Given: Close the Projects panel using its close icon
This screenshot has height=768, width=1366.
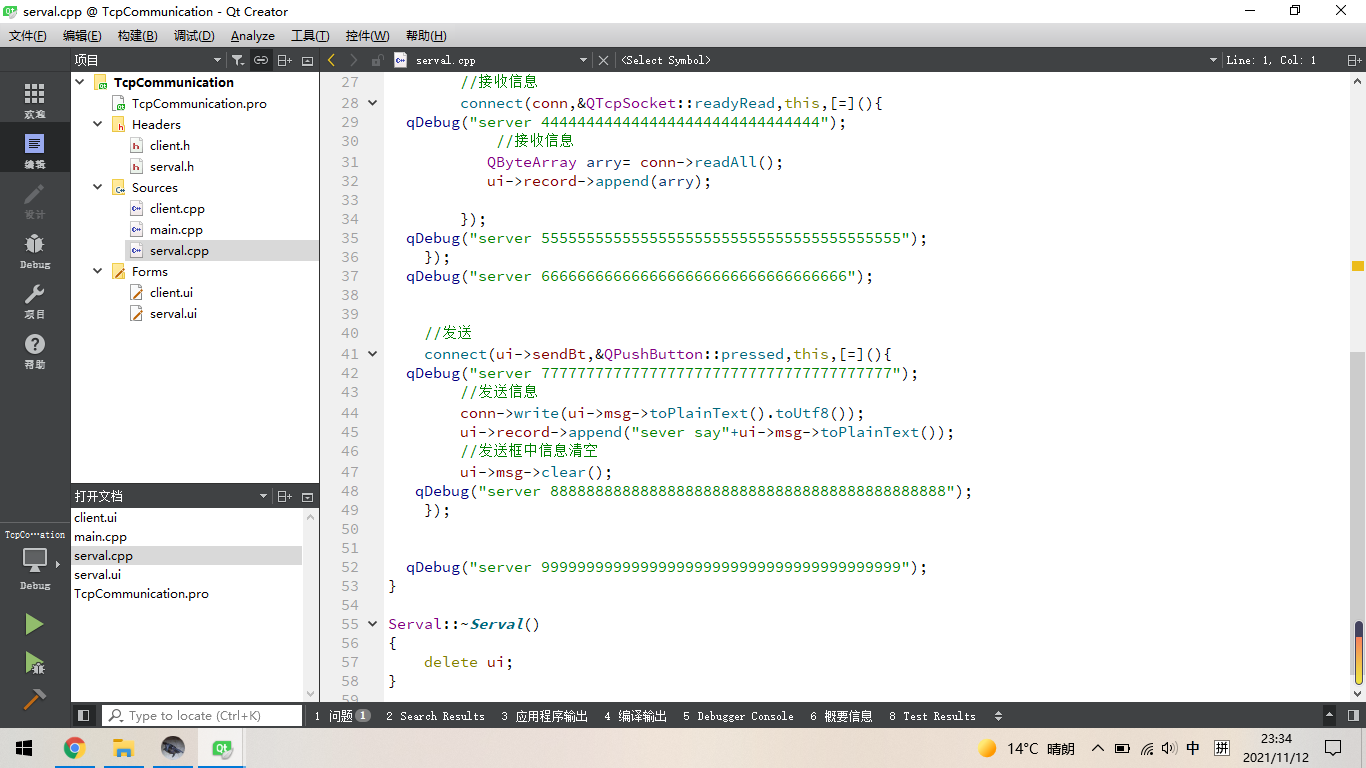Looking at the screenshot, I should (307, 60).
